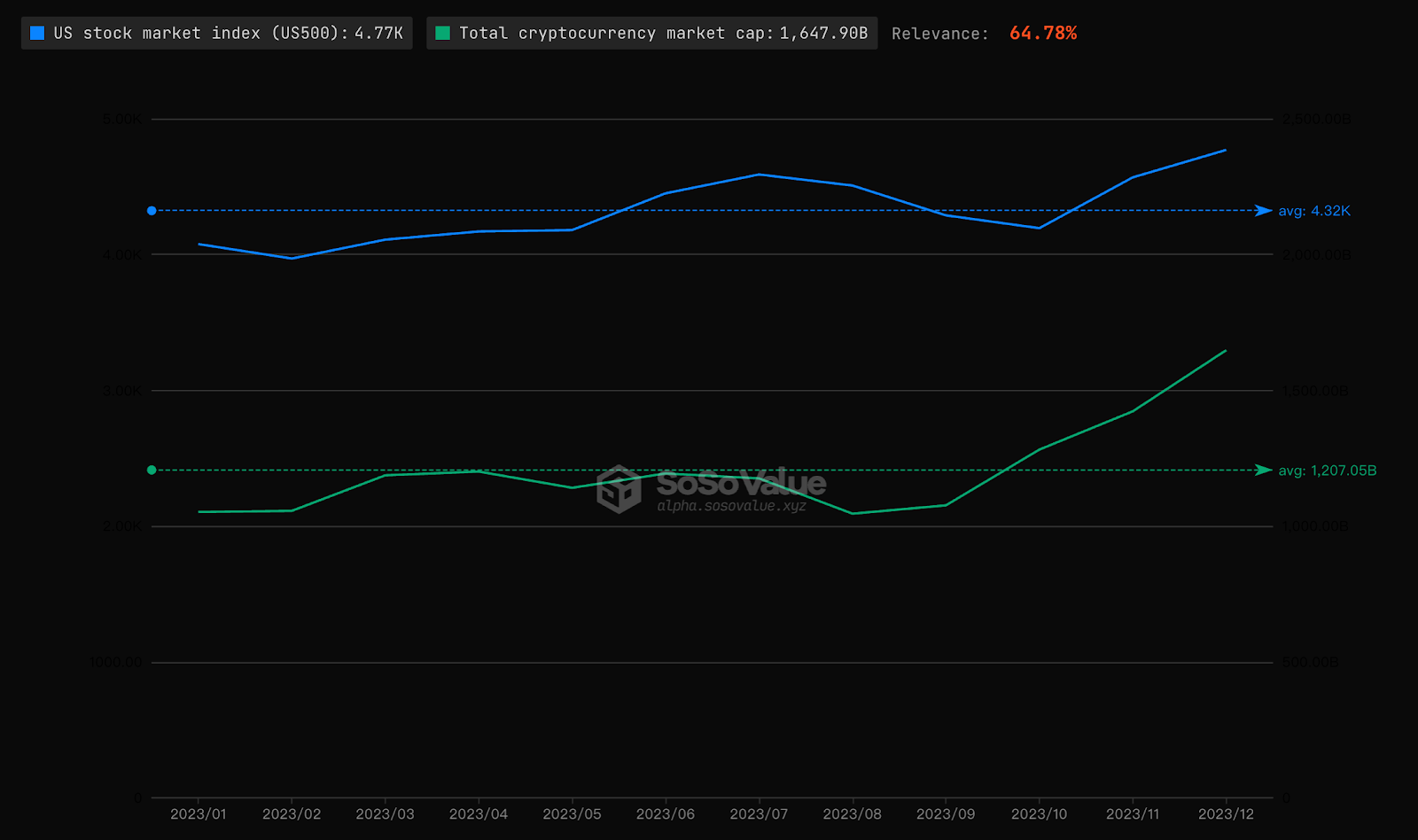Select the 2023/12 x-axis label
Screen dimensions: 1418x840
1226,814
